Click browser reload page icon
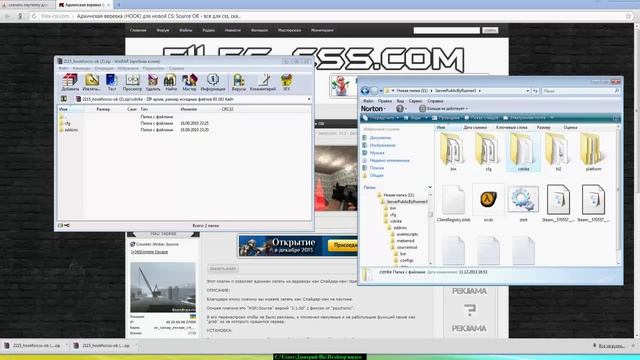The width and height of the screenshot is (640, 360). (34, 16)
